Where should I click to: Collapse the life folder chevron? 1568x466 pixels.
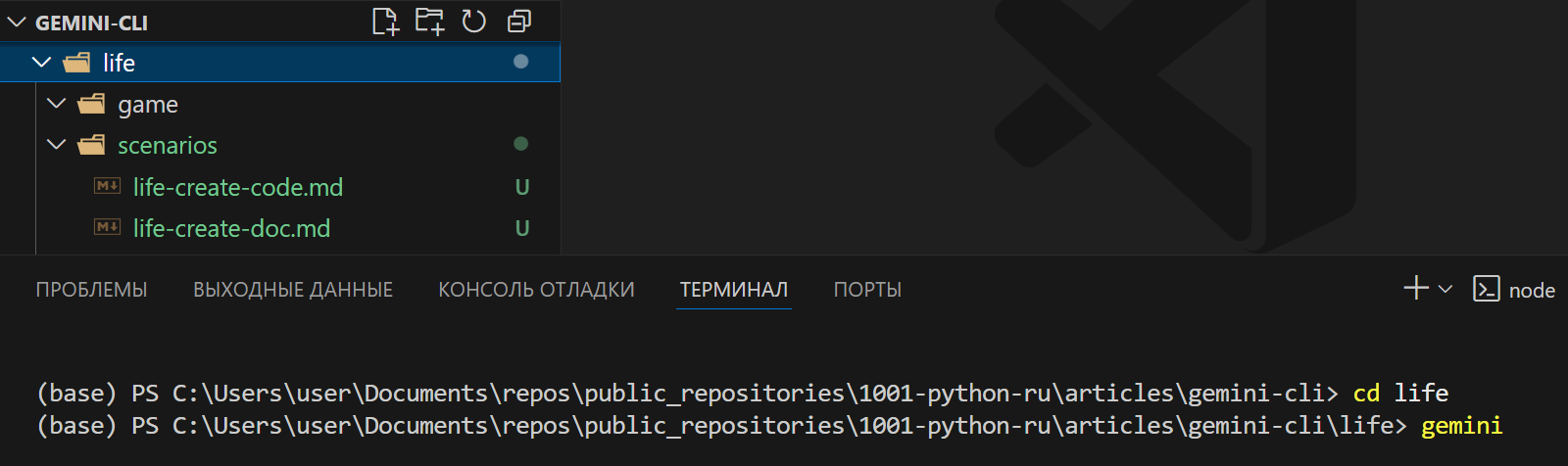click(41, 63)
